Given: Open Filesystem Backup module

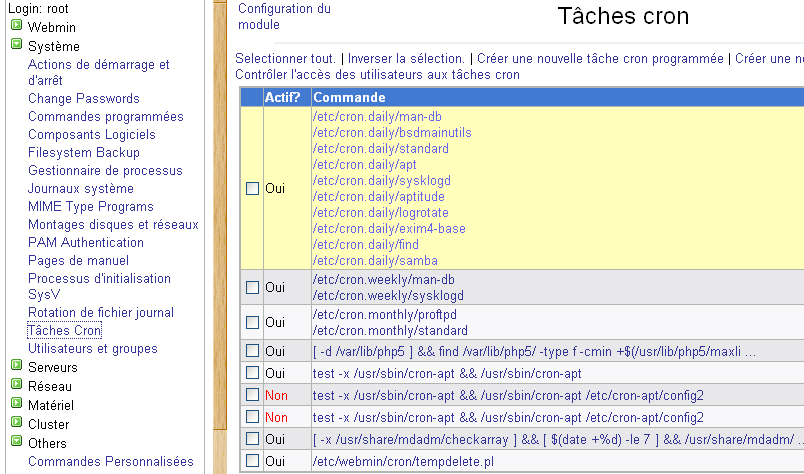Looking at the screenshot, I should [x=83, y=152].
